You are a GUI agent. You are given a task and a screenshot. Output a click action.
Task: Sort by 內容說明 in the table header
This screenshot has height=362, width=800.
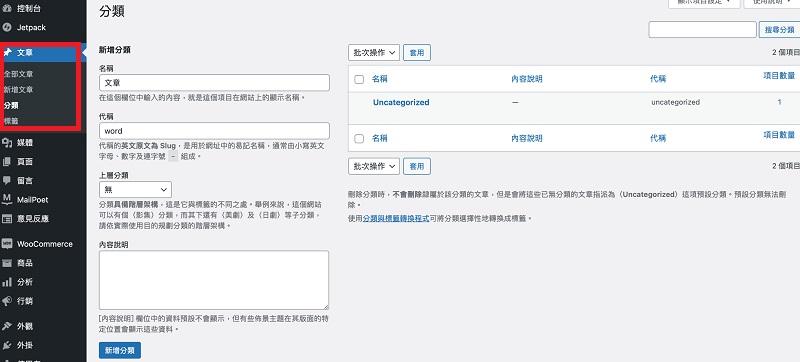[x=527, y=79]
